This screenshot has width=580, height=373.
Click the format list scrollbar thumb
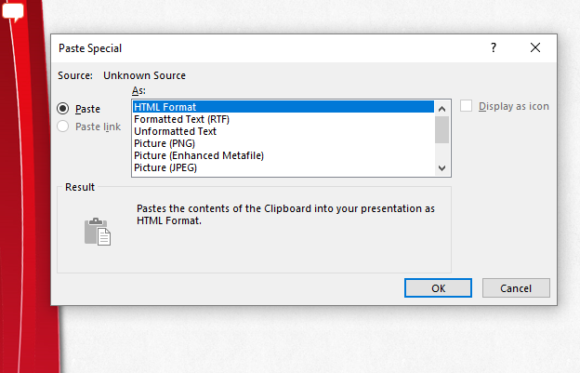point(442,130)
